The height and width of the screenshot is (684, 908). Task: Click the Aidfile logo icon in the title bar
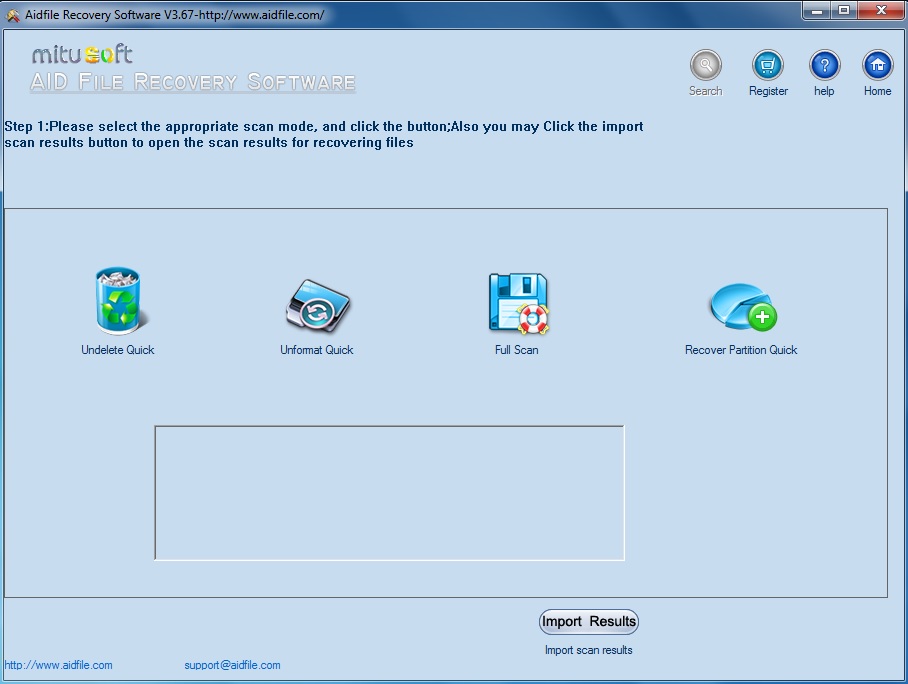pyautogui.click(x=11, y=11)
